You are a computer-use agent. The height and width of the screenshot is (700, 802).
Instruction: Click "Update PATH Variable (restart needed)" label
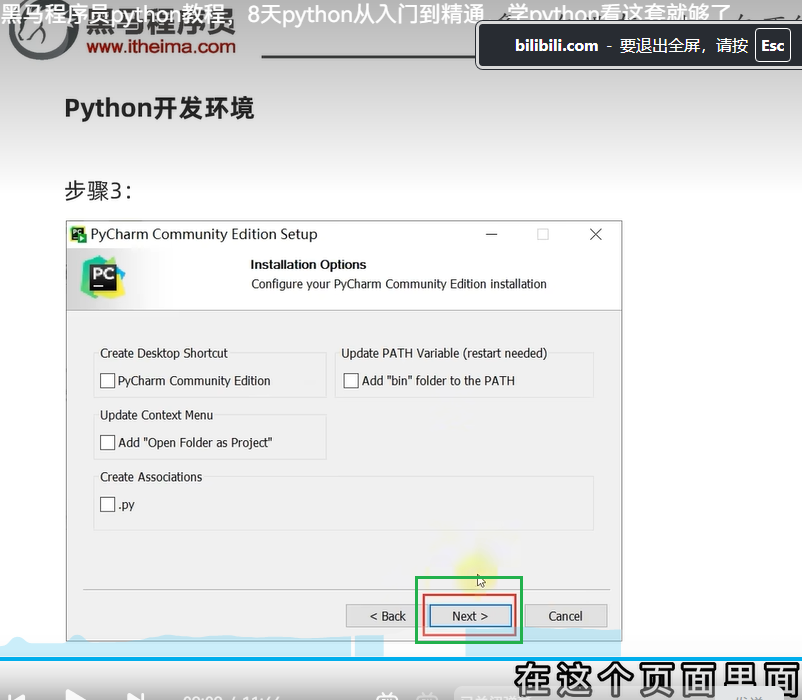point(444,353)
